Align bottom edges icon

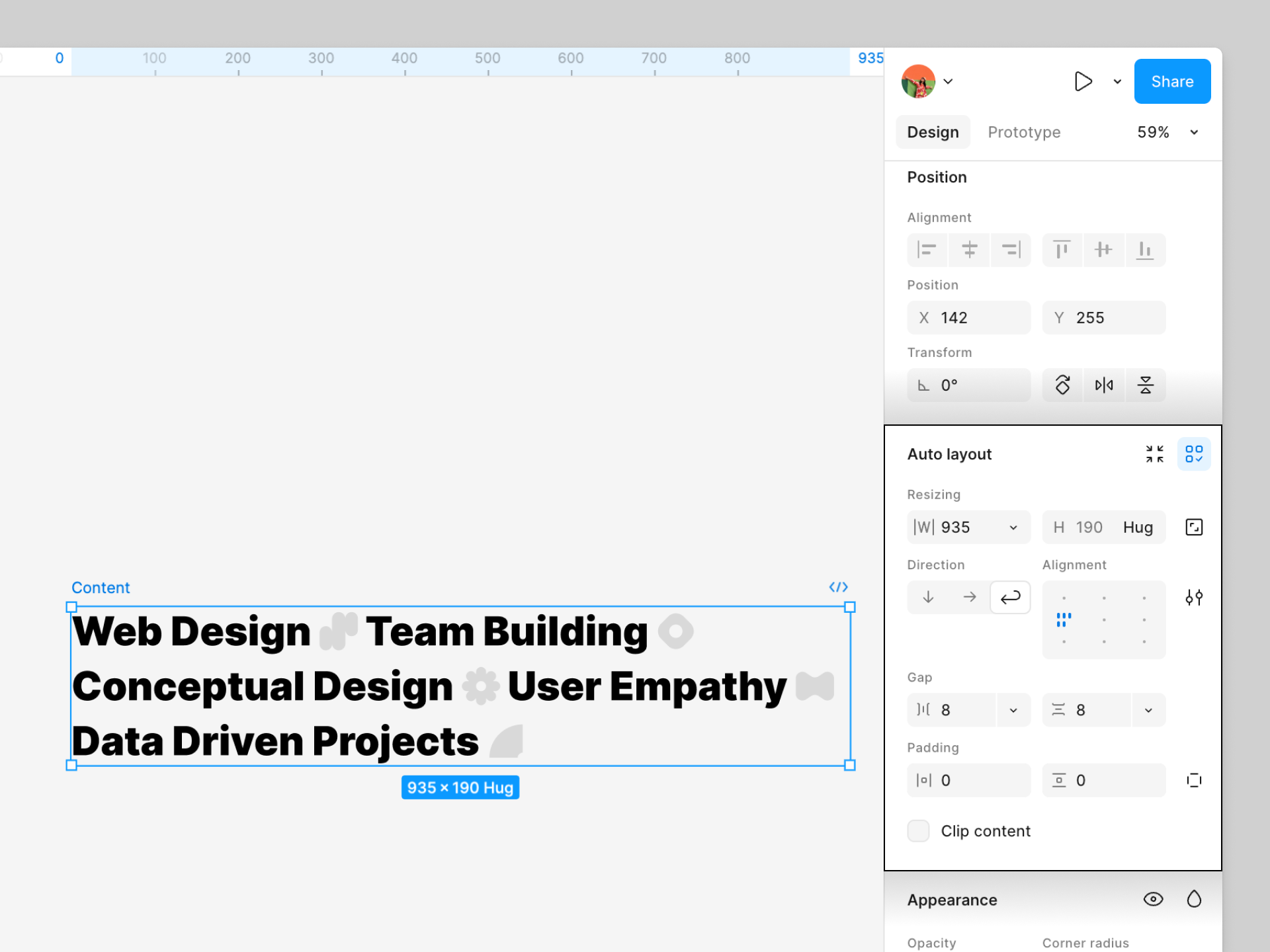(x=1145, y=250)
